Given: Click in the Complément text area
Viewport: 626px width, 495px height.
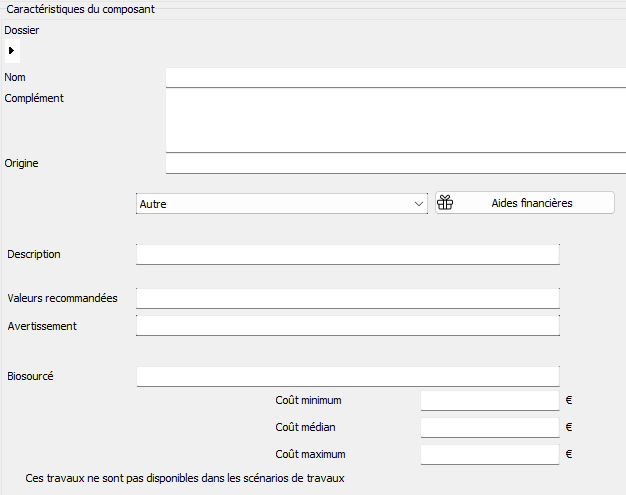Looking at the screenshot, I should click(x=396, y=121).
